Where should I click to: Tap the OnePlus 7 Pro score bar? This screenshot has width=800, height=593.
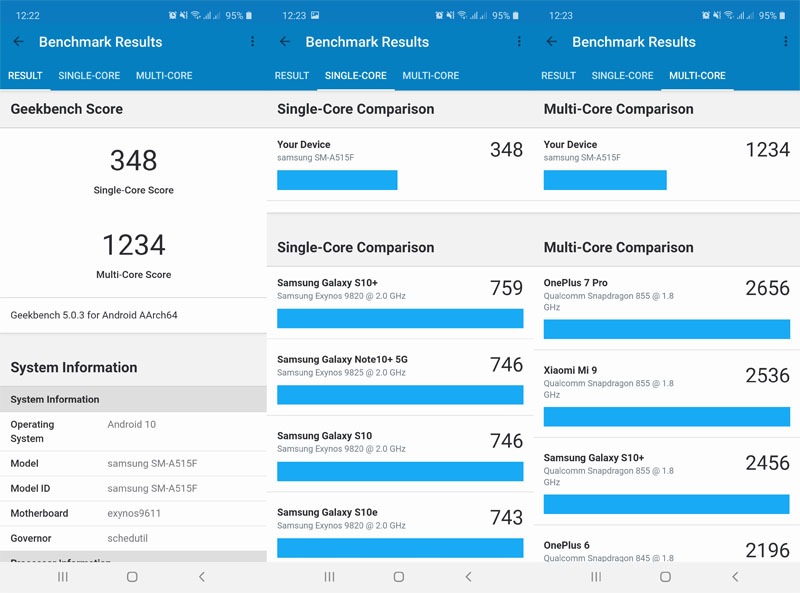(667, 329)
